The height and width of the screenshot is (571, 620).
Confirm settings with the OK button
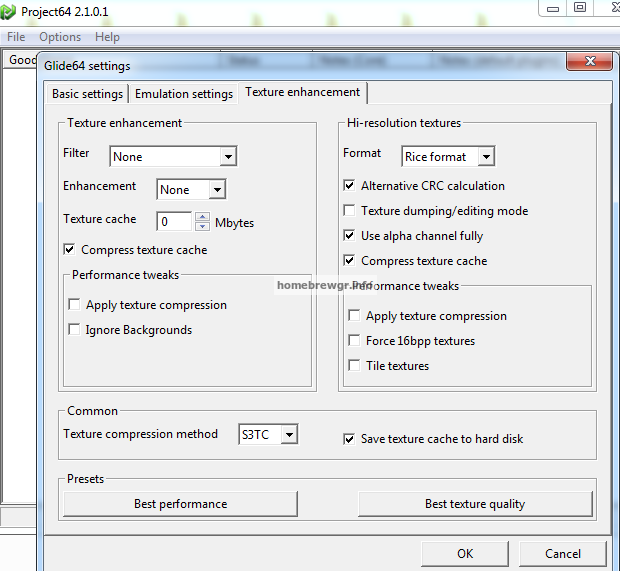(x=465, y=554)
